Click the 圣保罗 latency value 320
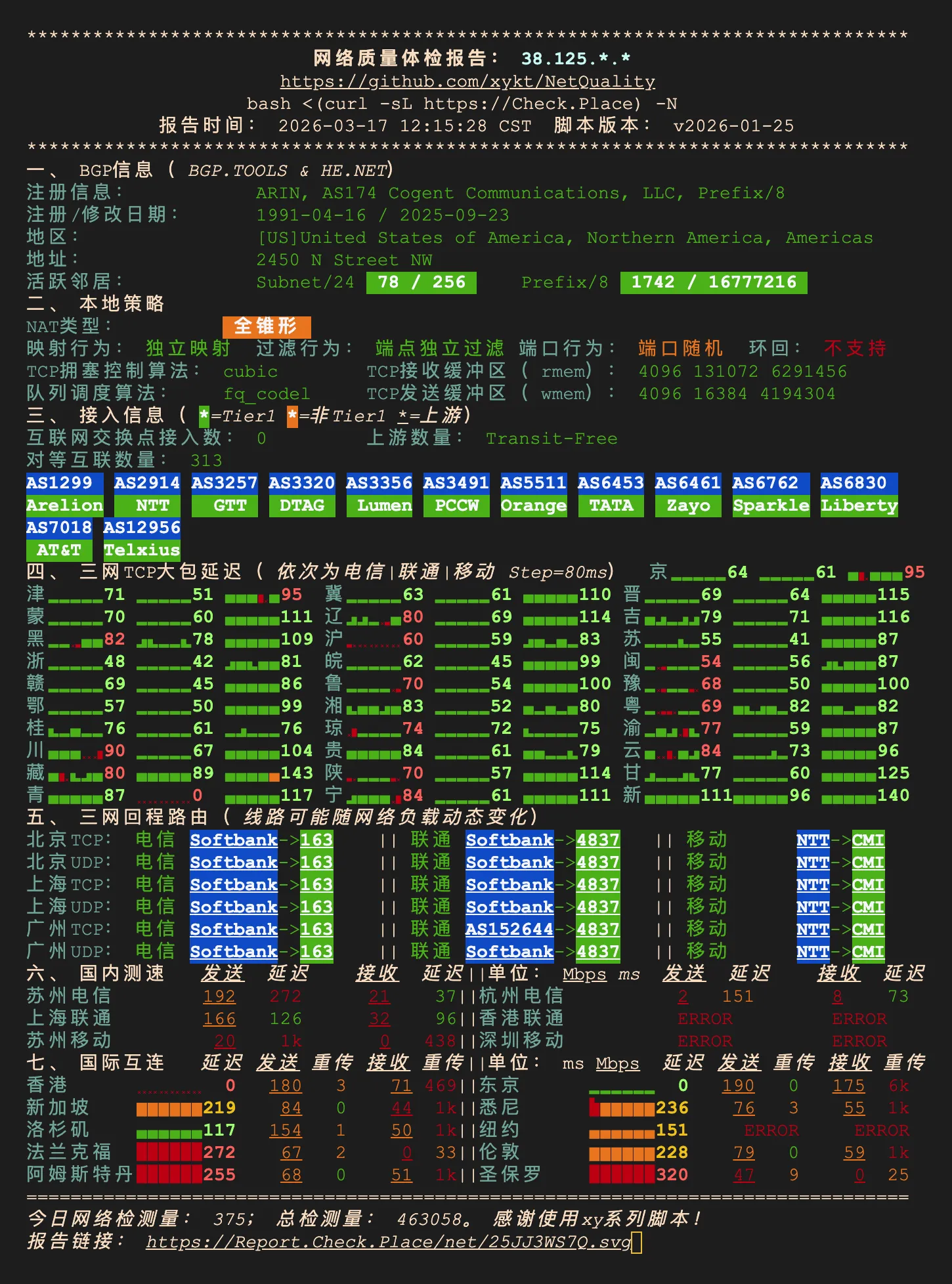Screen dimensions: 952x1284 pyautogui.click(x=672, y=1175)
